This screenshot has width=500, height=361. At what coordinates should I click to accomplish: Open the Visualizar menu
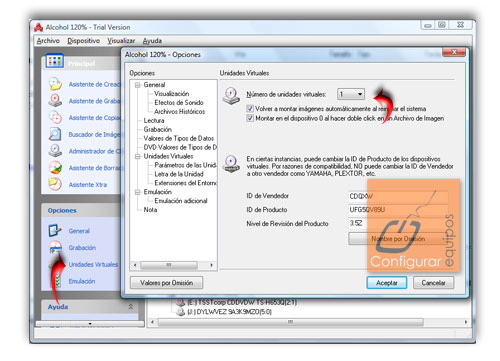click(121, 41)
